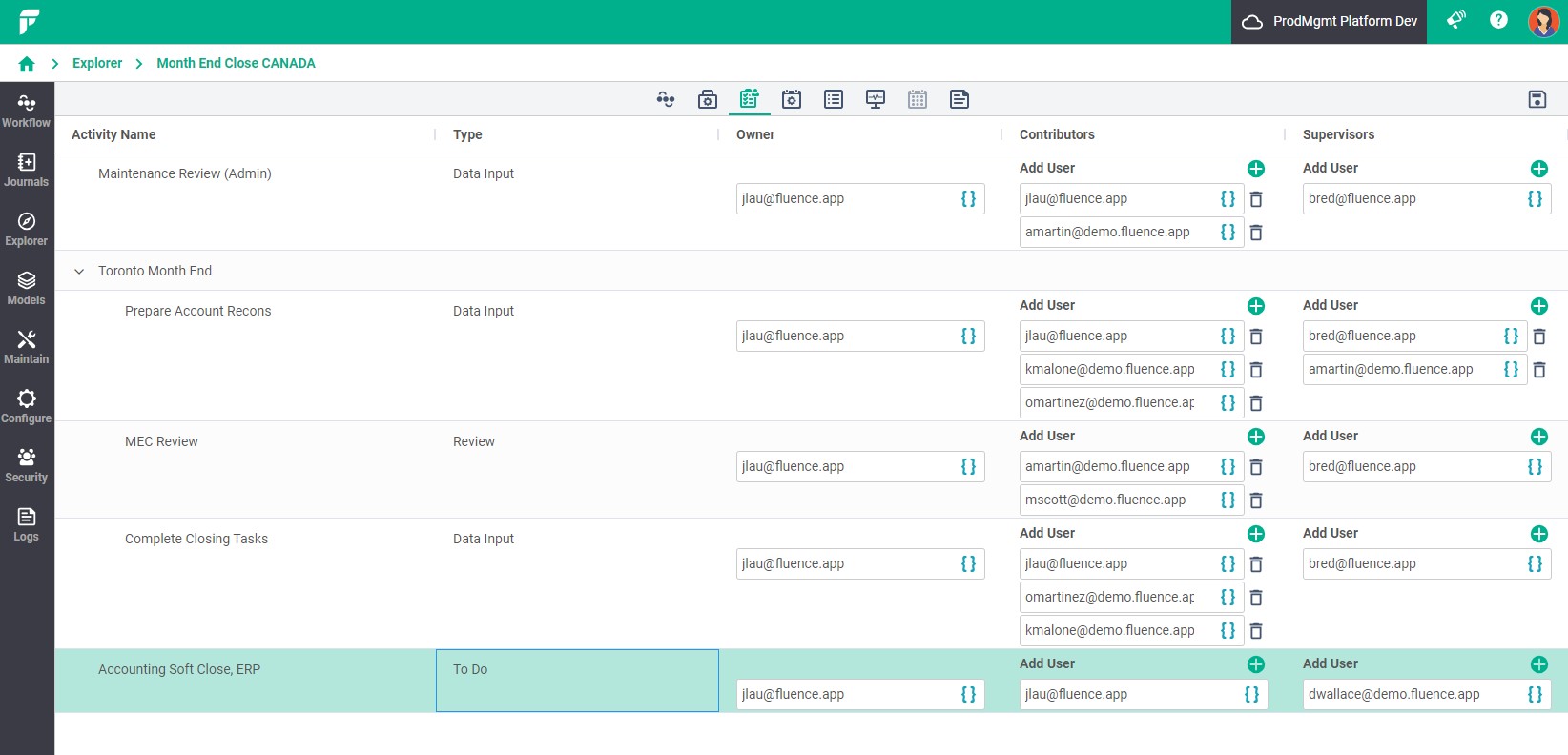Viewport: 1568px width, 755px height.
Task: Delete omartinez contributor from Prepare Account Recons
Action: [1256, 403]
